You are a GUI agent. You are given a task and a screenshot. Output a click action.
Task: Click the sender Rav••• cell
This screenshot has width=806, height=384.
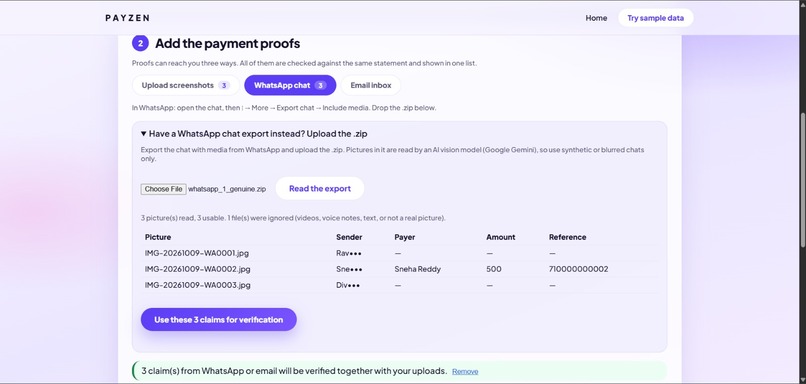pyautogui.click(x=348, y=253)
